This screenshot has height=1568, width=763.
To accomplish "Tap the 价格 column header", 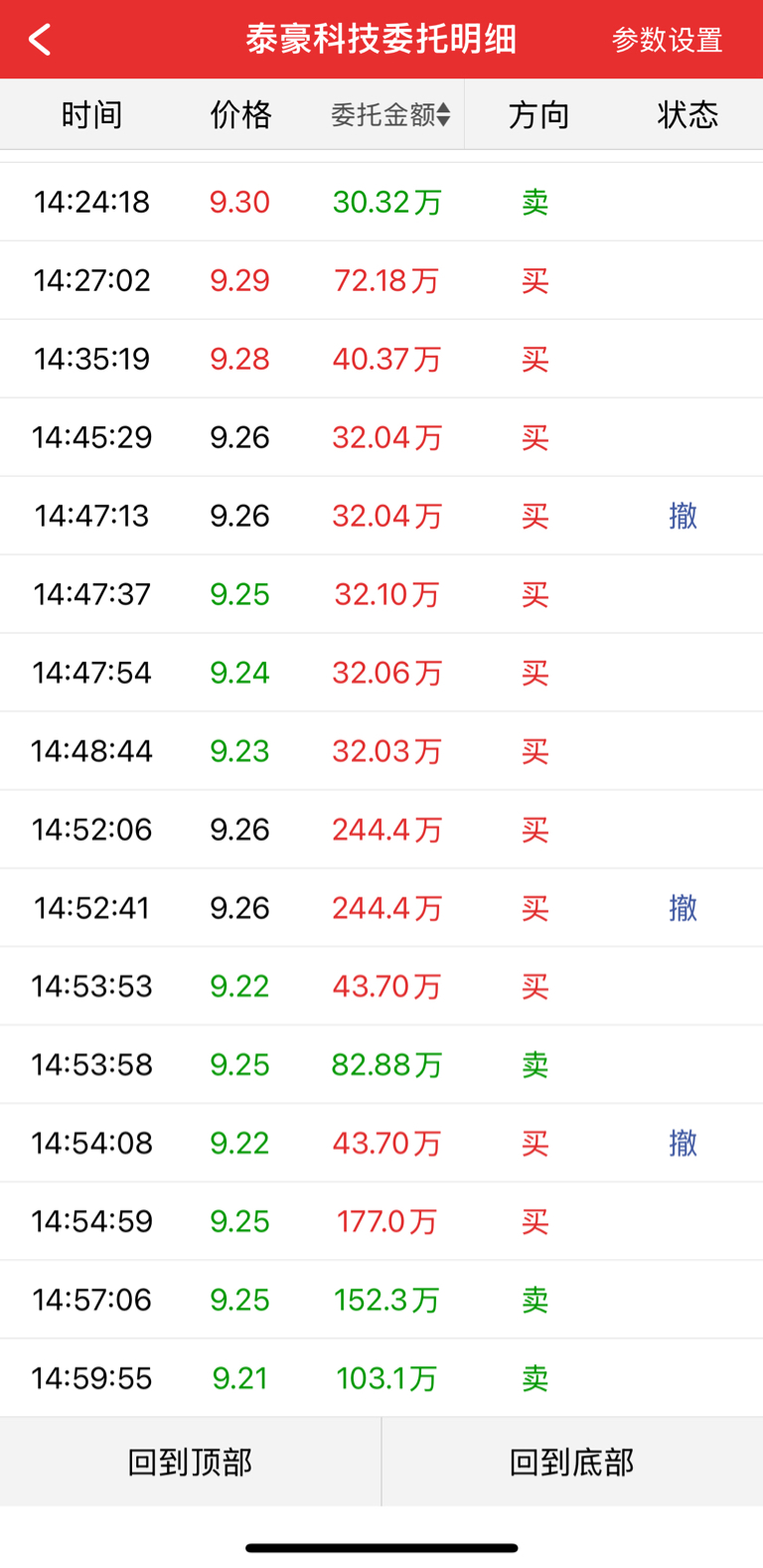I will pos(240,115).
